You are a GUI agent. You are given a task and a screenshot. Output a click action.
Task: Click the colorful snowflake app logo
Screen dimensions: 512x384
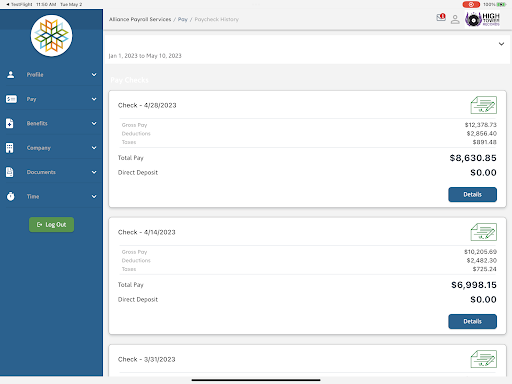coord(51,35)
